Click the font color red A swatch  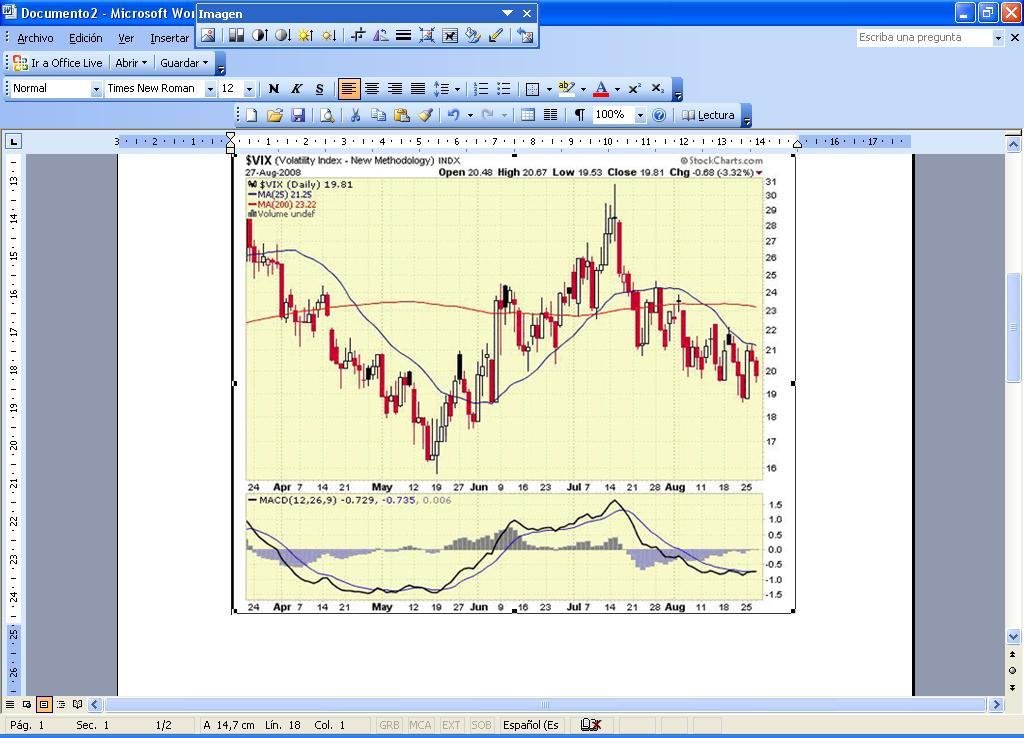601,89
